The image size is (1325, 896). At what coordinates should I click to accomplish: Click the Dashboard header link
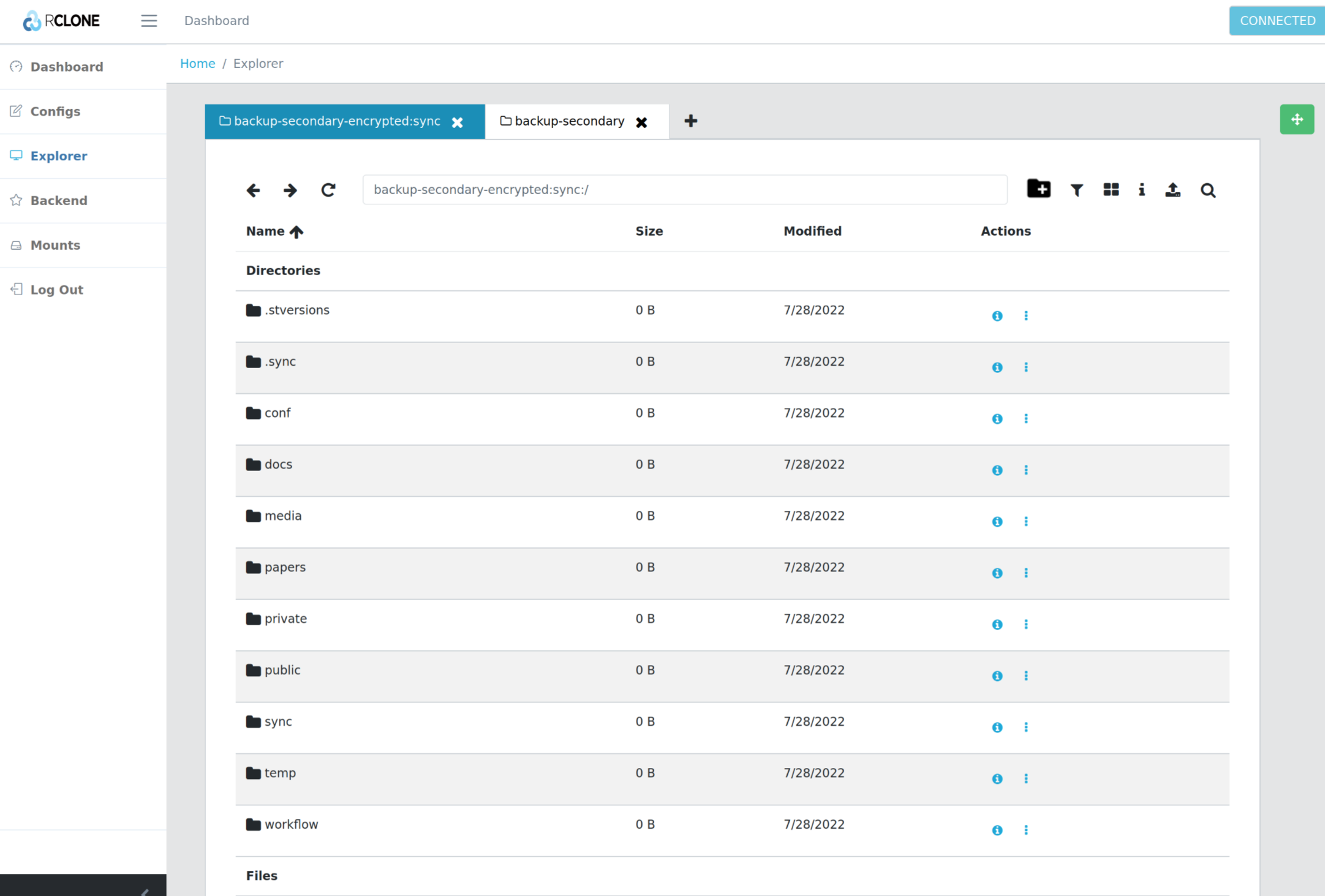pyautogui.click(x=217, y=21)
